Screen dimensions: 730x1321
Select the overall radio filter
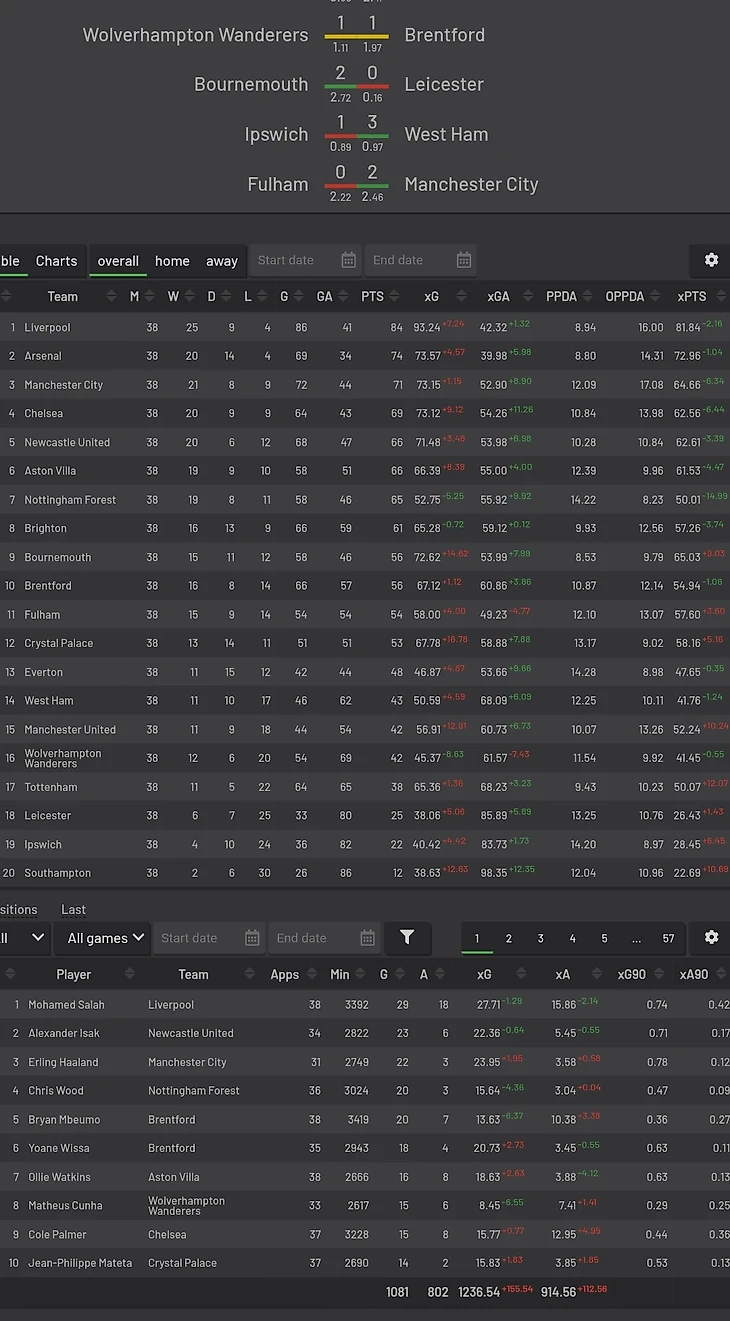(x=118, y=261)
